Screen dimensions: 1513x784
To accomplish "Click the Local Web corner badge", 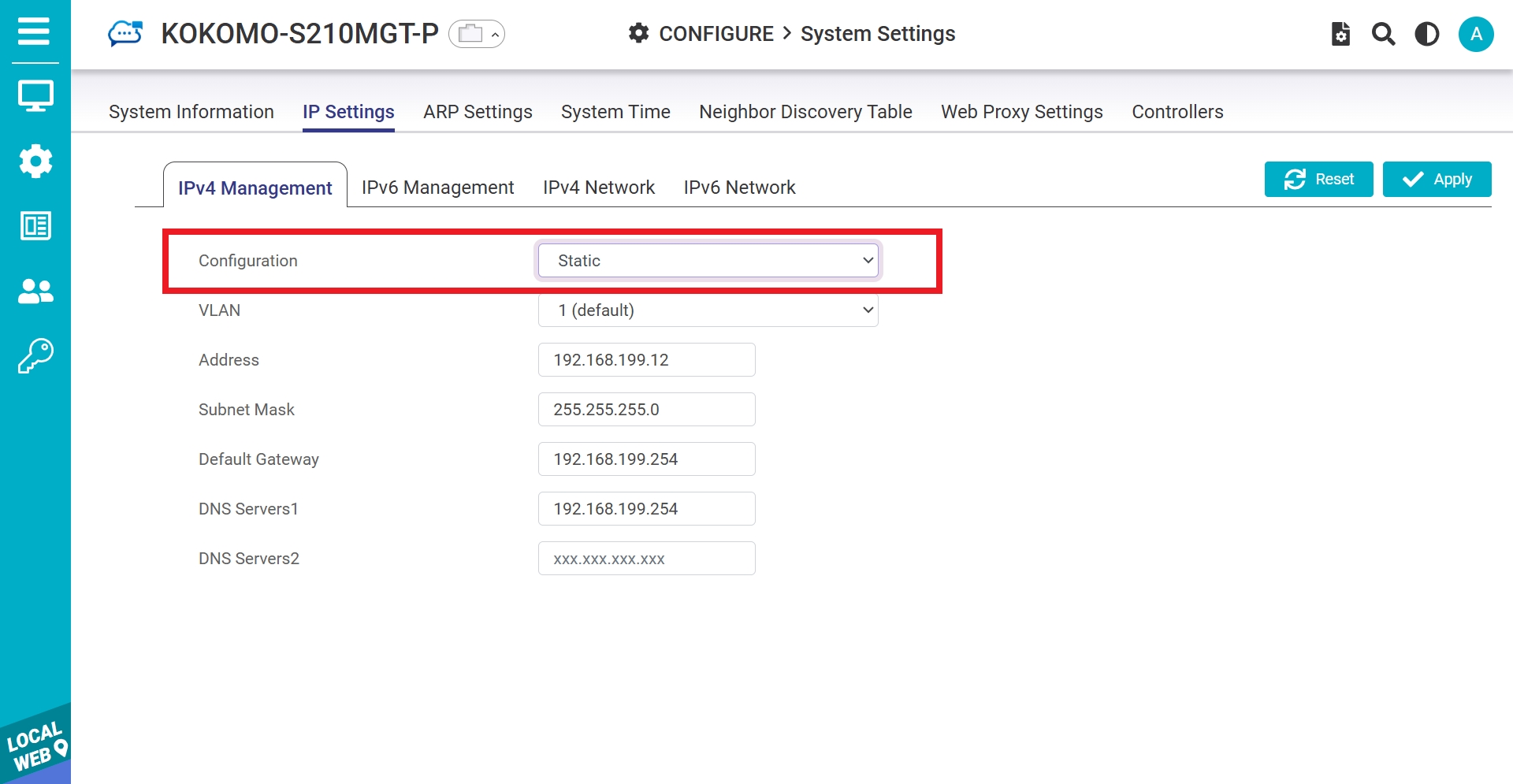I will coord(34,746).
